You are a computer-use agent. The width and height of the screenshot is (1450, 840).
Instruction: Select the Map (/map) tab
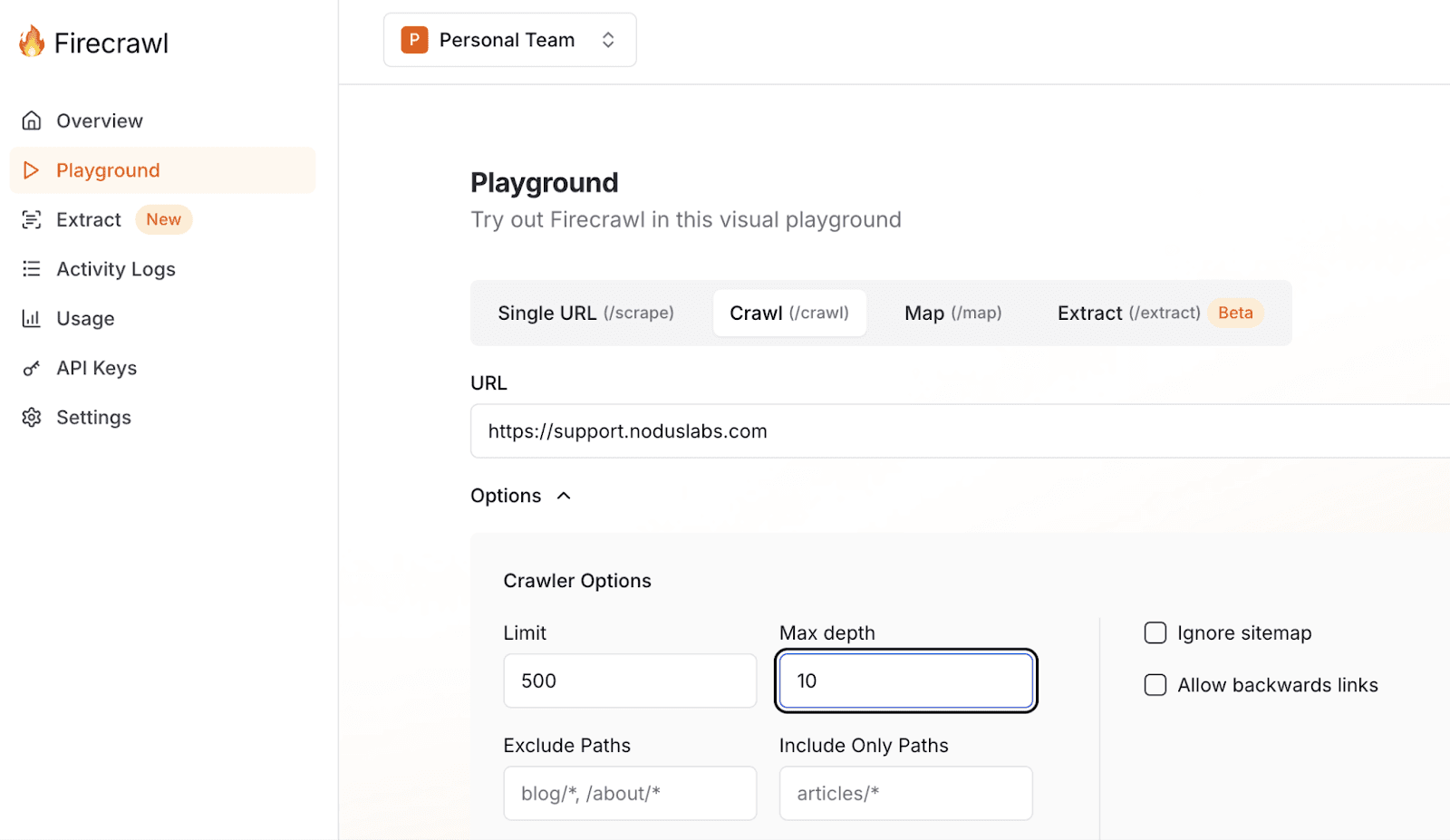[952, 313]
